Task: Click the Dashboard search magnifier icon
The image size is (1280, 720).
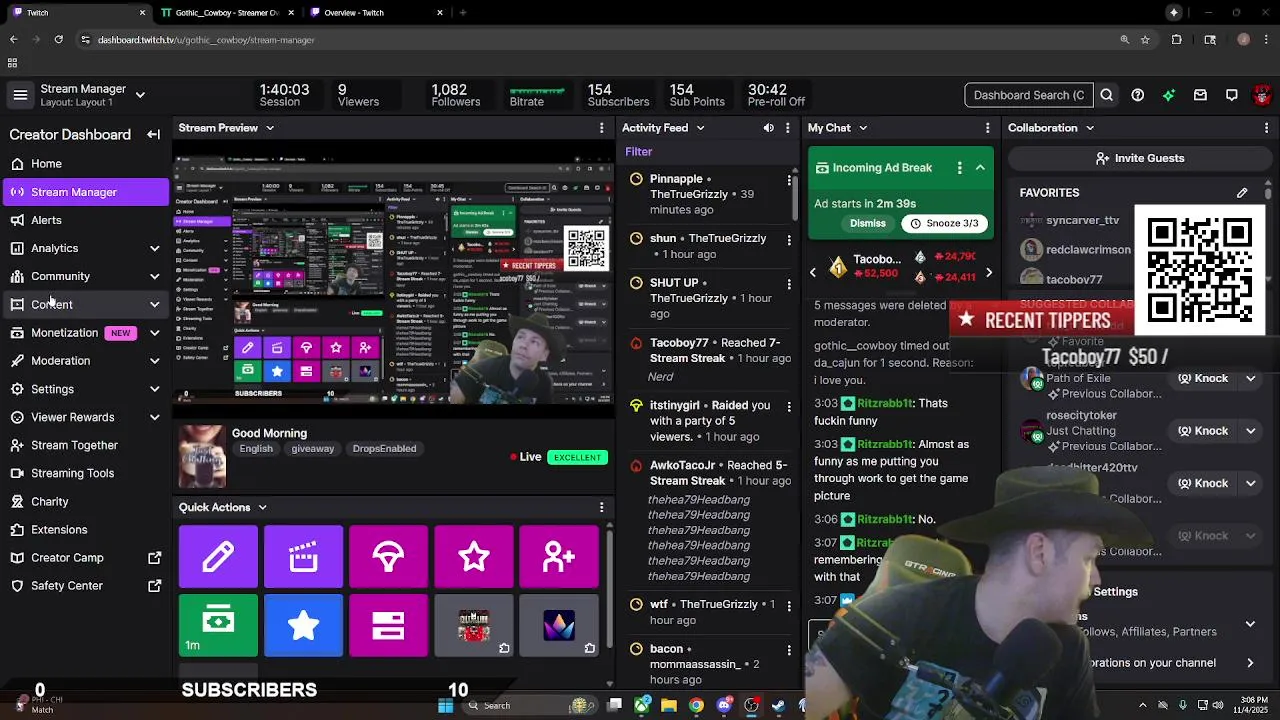Action: click(x=1106, y=95)
